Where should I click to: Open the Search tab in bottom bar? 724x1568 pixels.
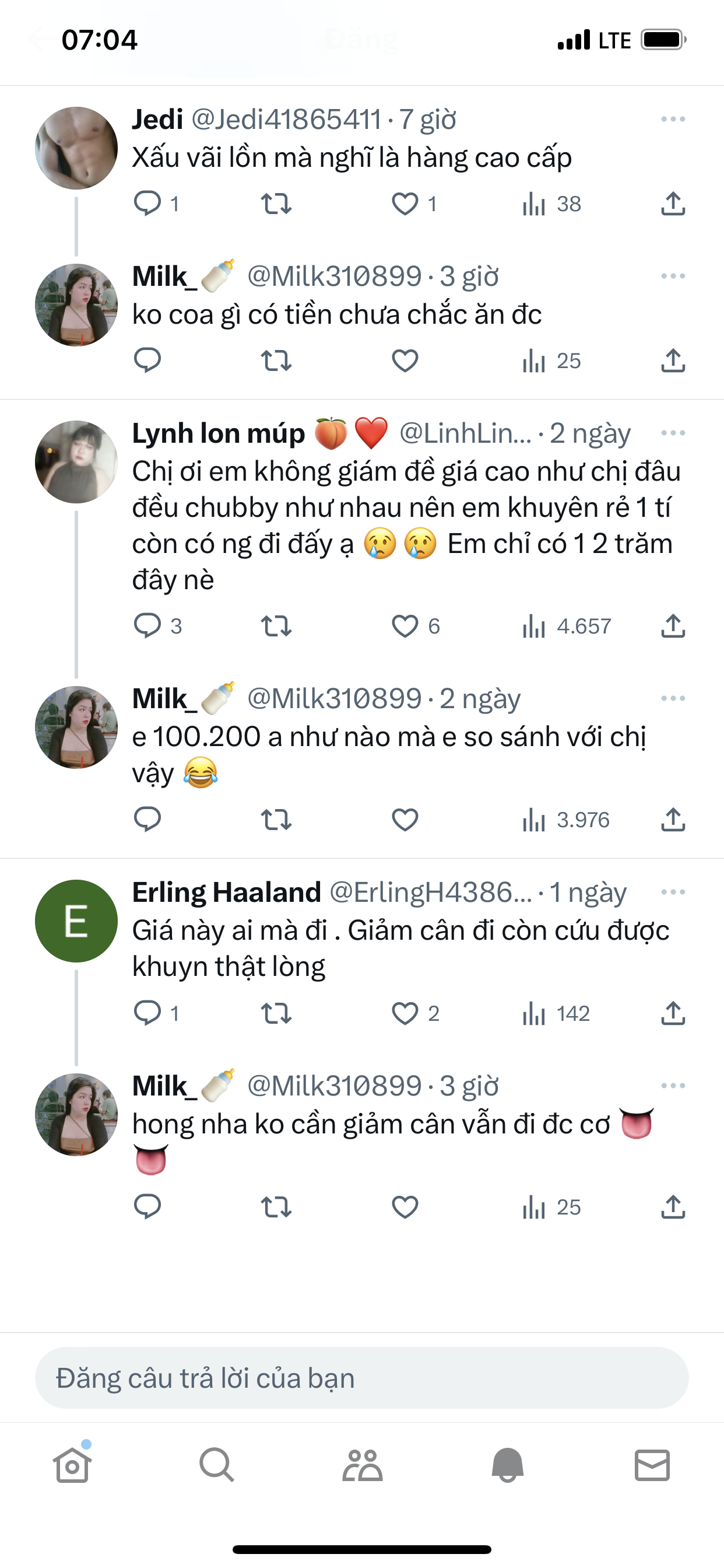click(x=217, y=1465)
